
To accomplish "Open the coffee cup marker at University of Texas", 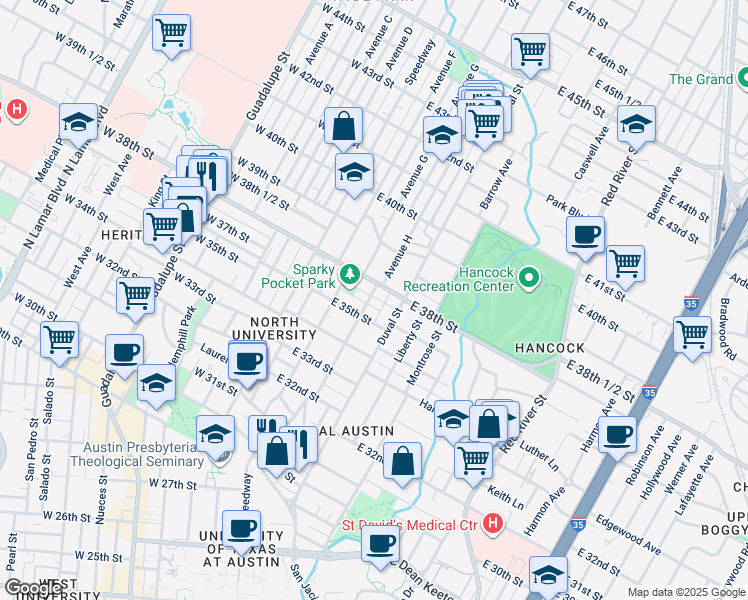I will click(x=241, y=529).
